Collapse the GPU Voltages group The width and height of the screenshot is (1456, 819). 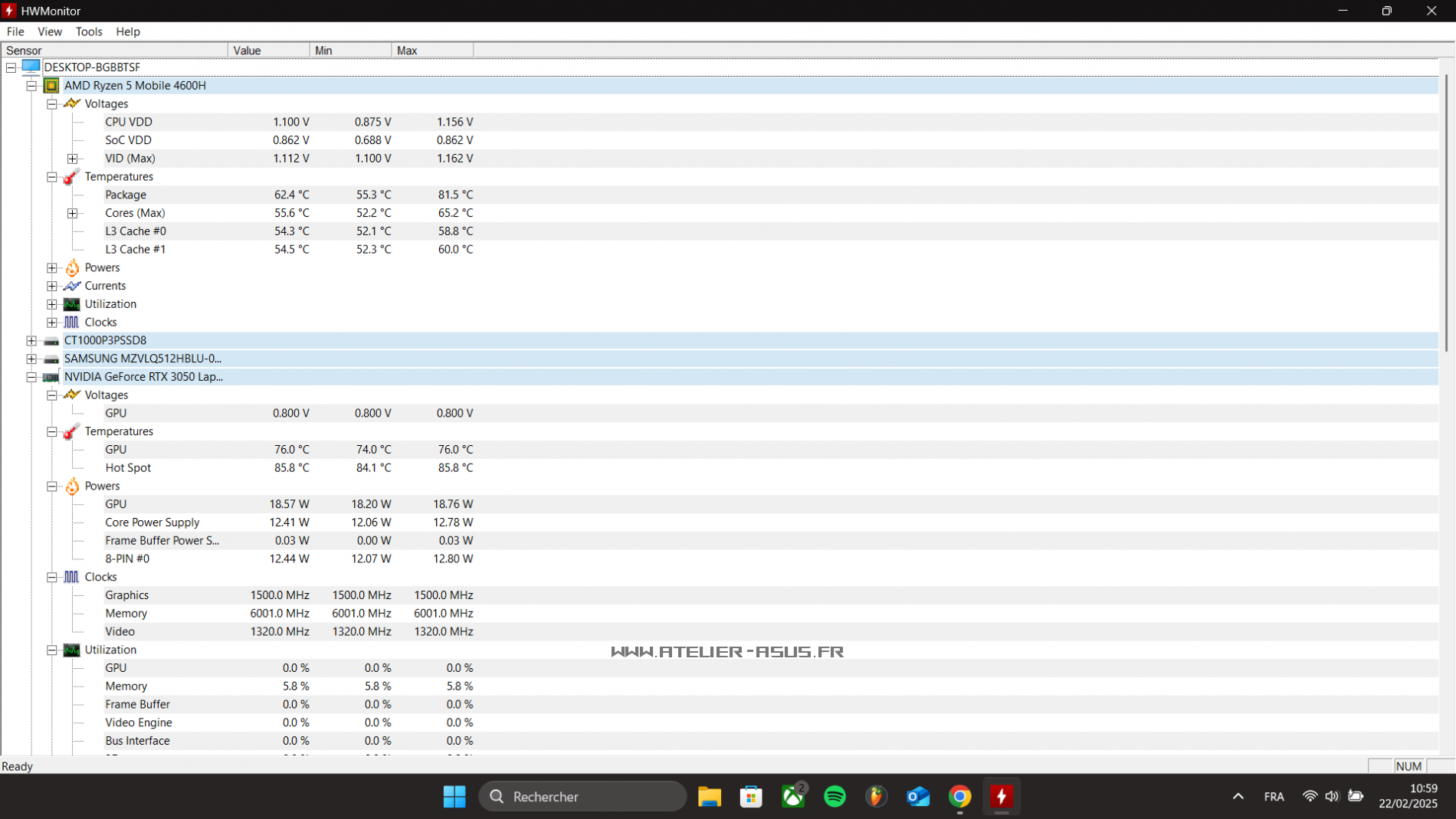[x=51, y=395]
